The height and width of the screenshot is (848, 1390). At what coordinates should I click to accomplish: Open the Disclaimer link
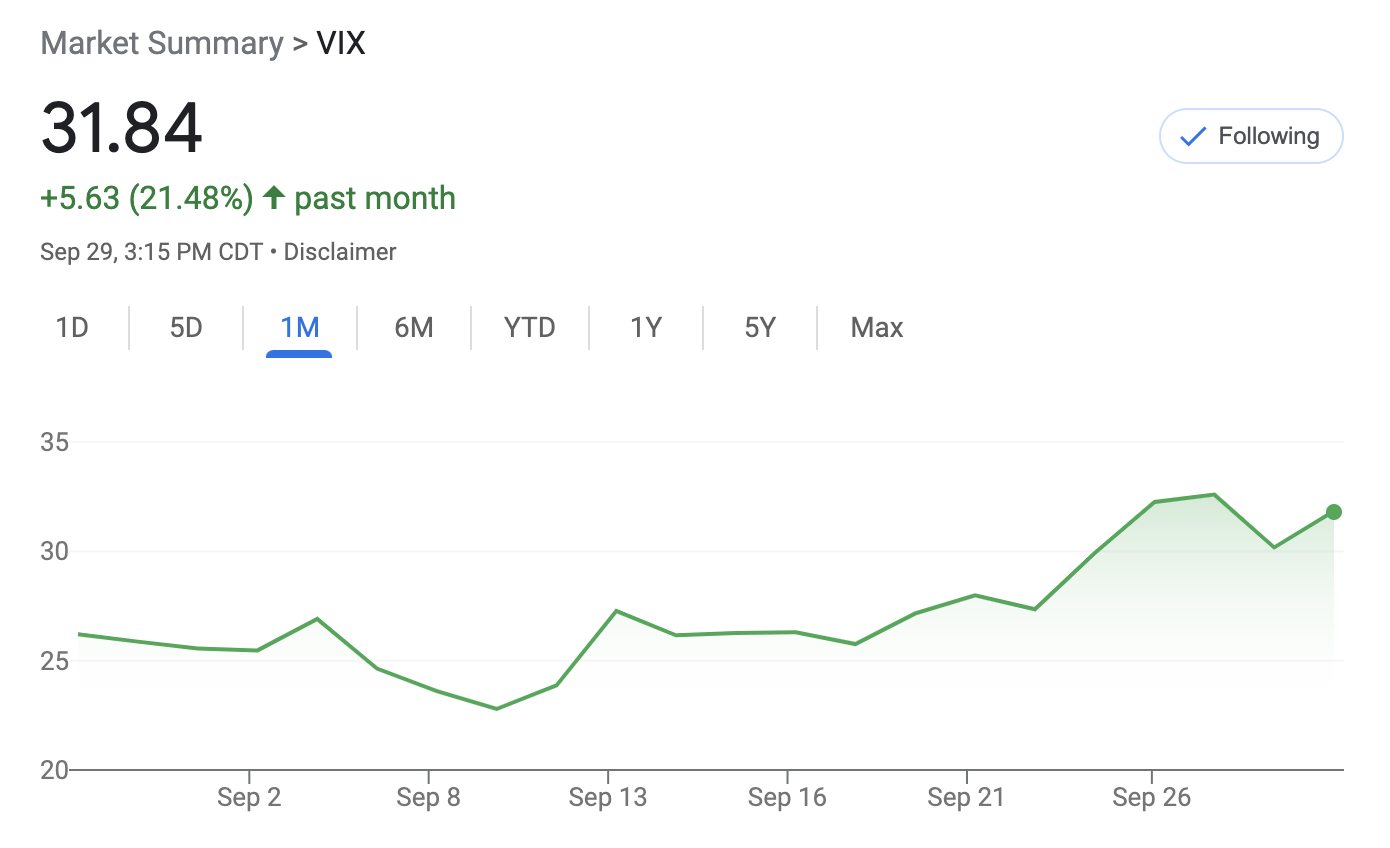(340, 252)
